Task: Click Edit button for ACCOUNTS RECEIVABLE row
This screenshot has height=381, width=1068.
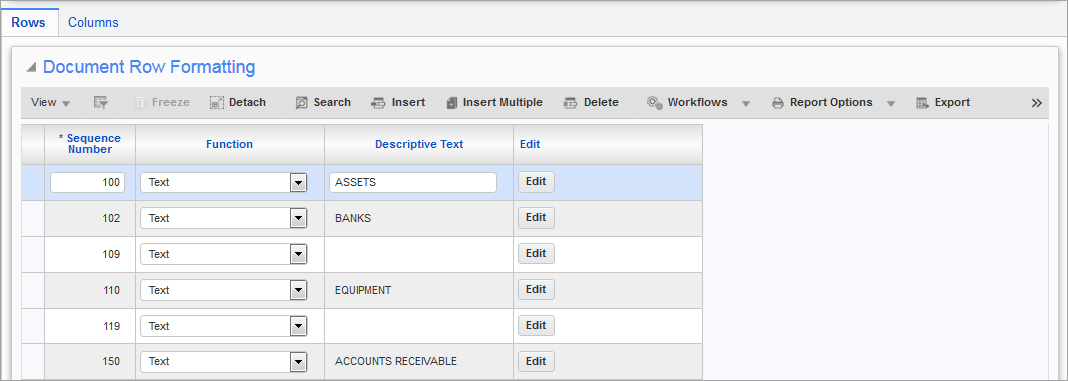Action: [536, 361]
